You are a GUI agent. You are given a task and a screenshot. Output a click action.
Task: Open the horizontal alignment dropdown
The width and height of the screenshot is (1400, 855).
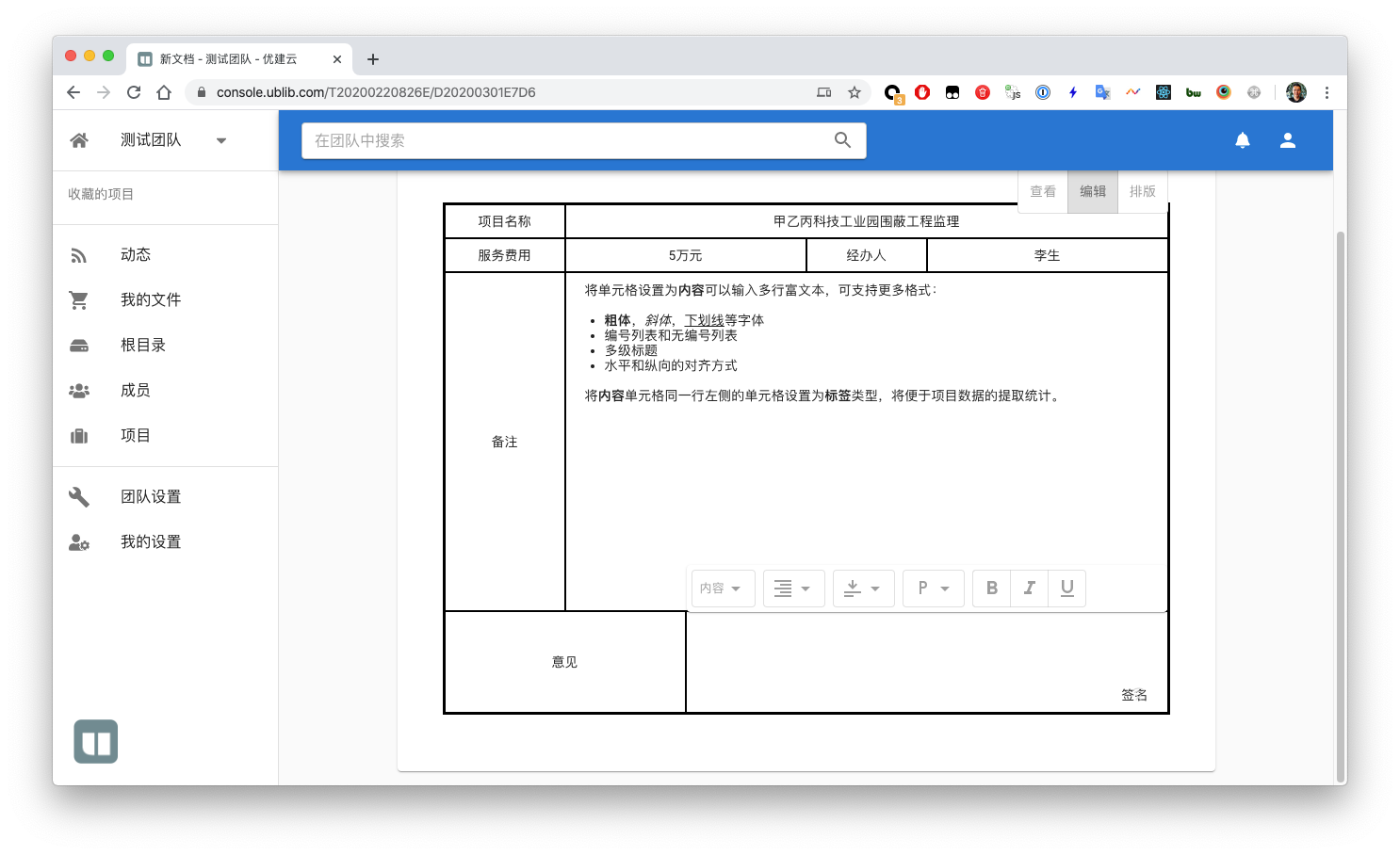coord(793,589)
